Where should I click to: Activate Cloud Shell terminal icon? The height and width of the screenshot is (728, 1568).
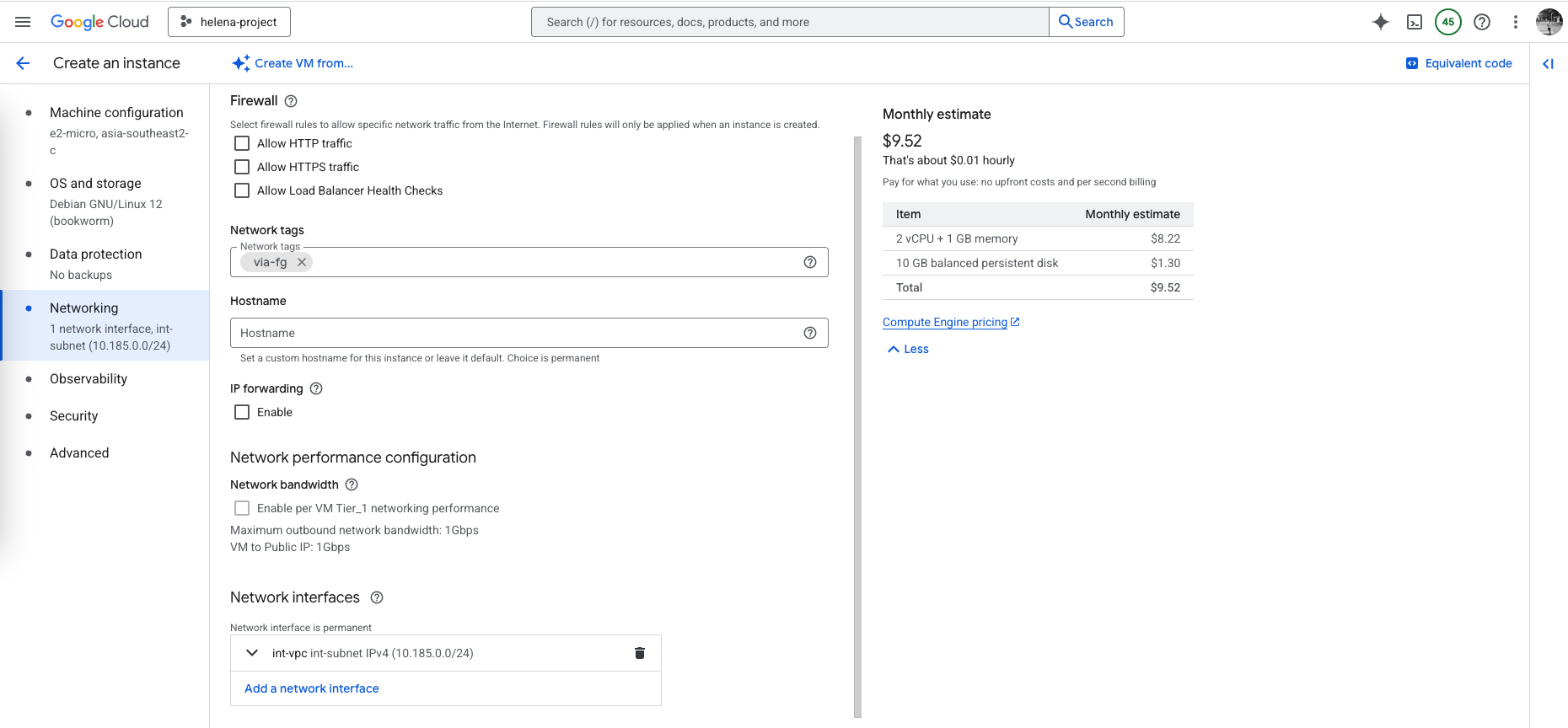point(1415,22)
